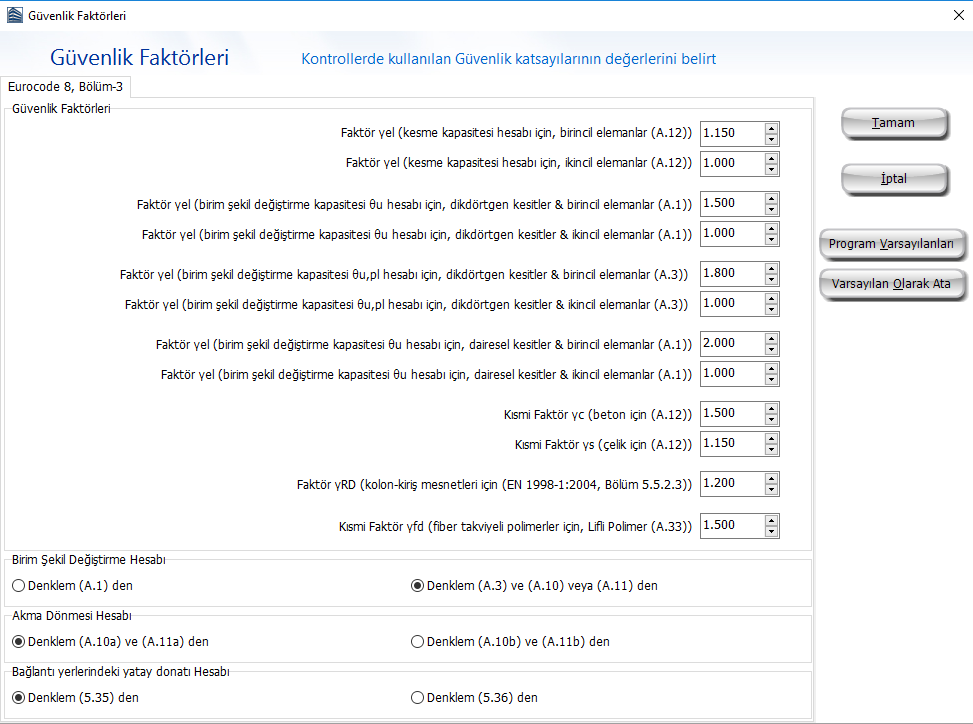Click the Tamam button
The height and width of the screenshot is (724, 973).
(893, 123)
